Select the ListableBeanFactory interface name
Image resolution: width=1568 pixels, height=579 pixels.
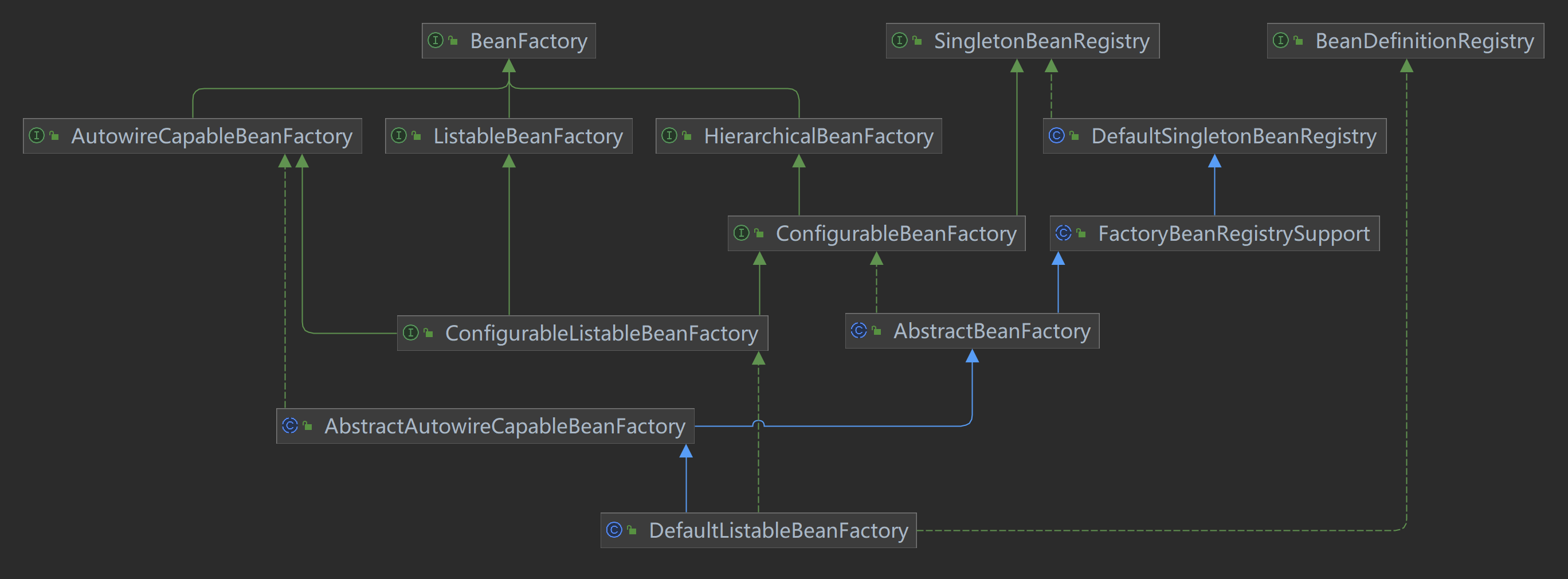pyautogui.click(x=527, y=136)
